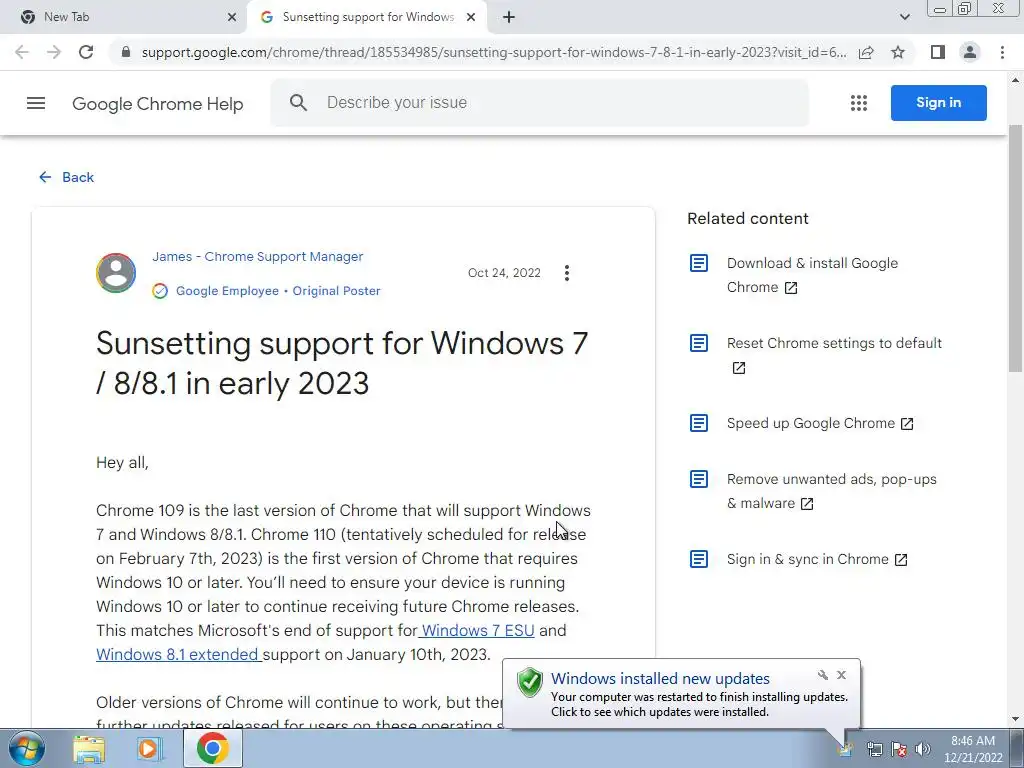1024x768 pixels.
Task: Click the Original Poster label
Action: [x=336, y=291]
